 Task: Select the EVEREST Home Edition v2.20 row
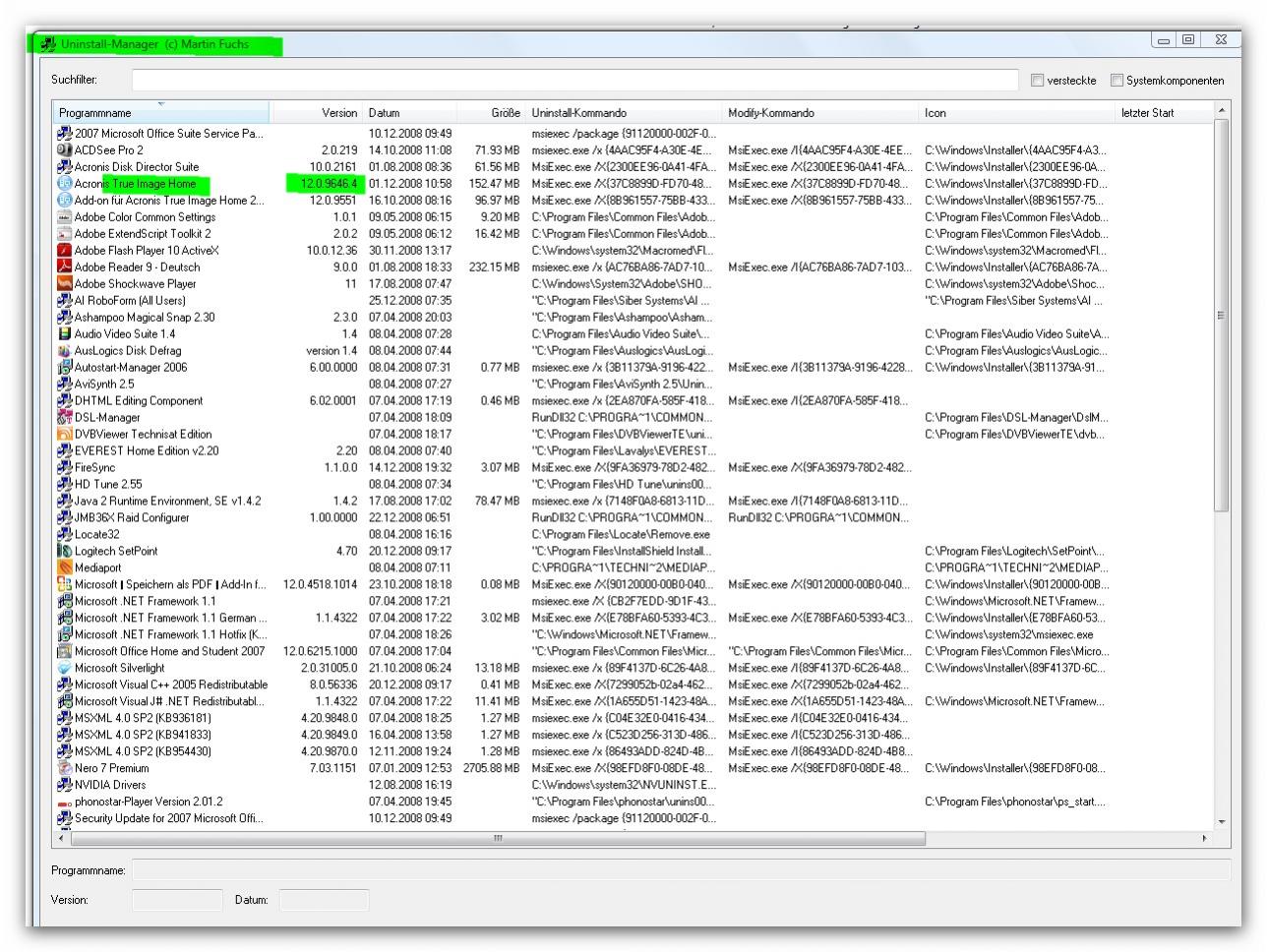click(633, 451)
